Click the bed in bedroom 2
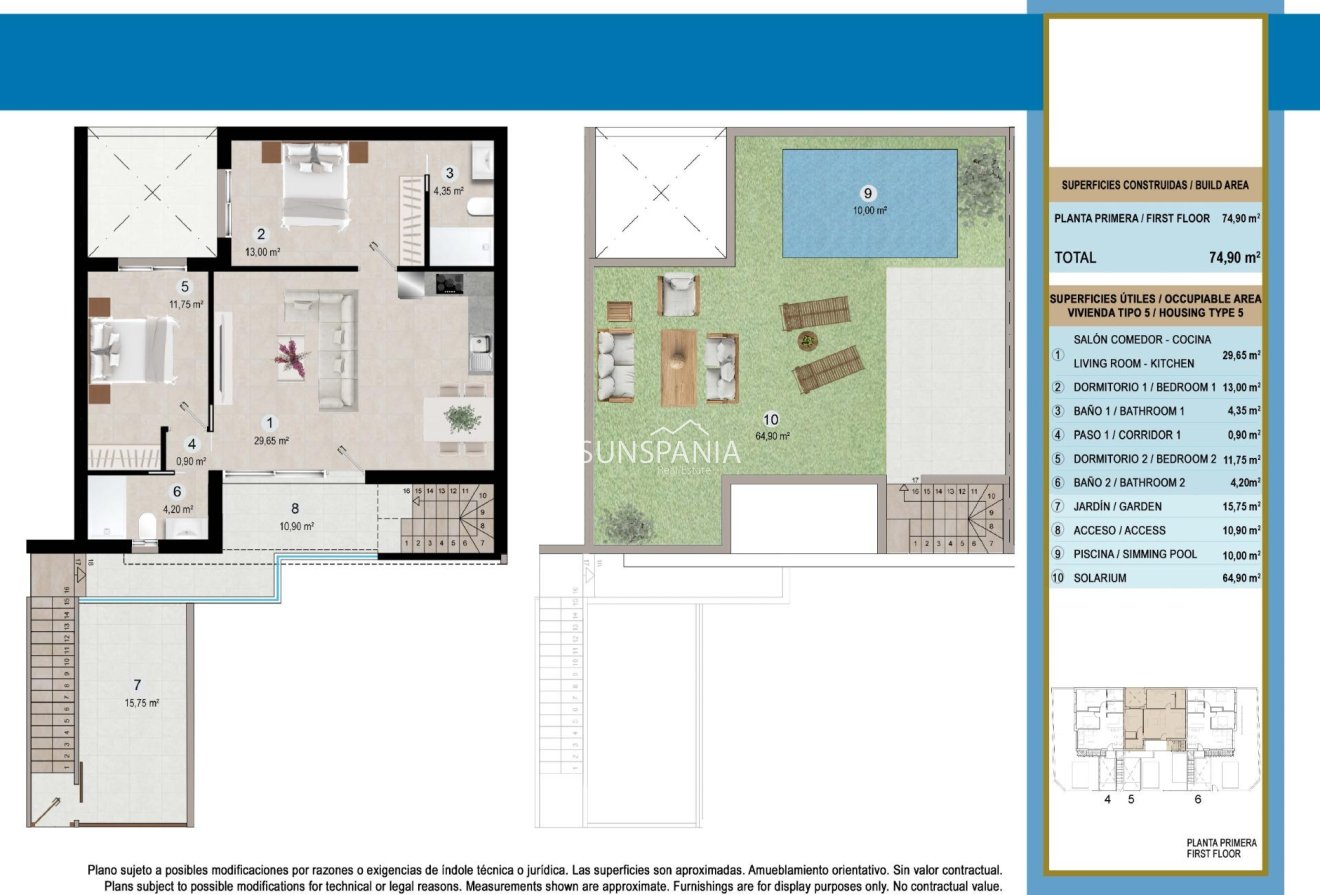Image resolution: width=1320 pixels, height=895 pixels. click(x=134, y=351)
